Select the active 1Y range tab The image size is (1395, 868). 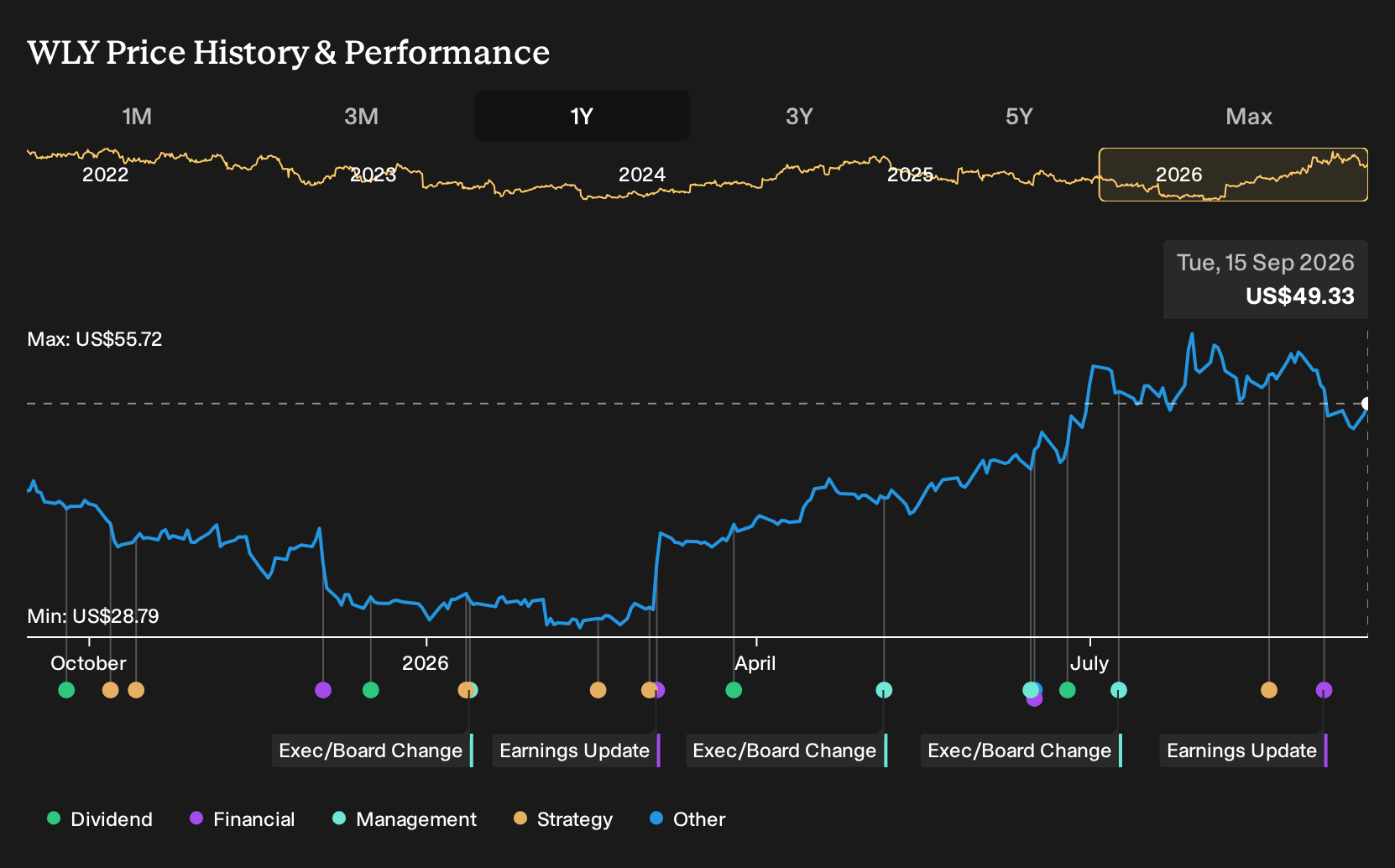coord(582,116)
